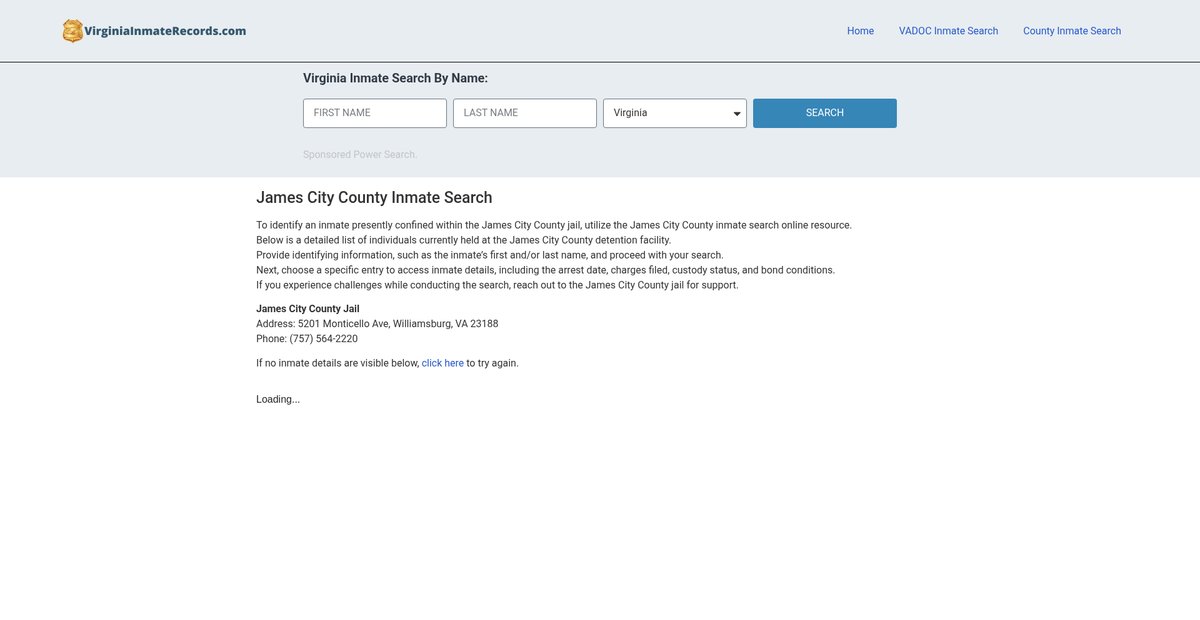Focus the LAST NAME input field

525,113
